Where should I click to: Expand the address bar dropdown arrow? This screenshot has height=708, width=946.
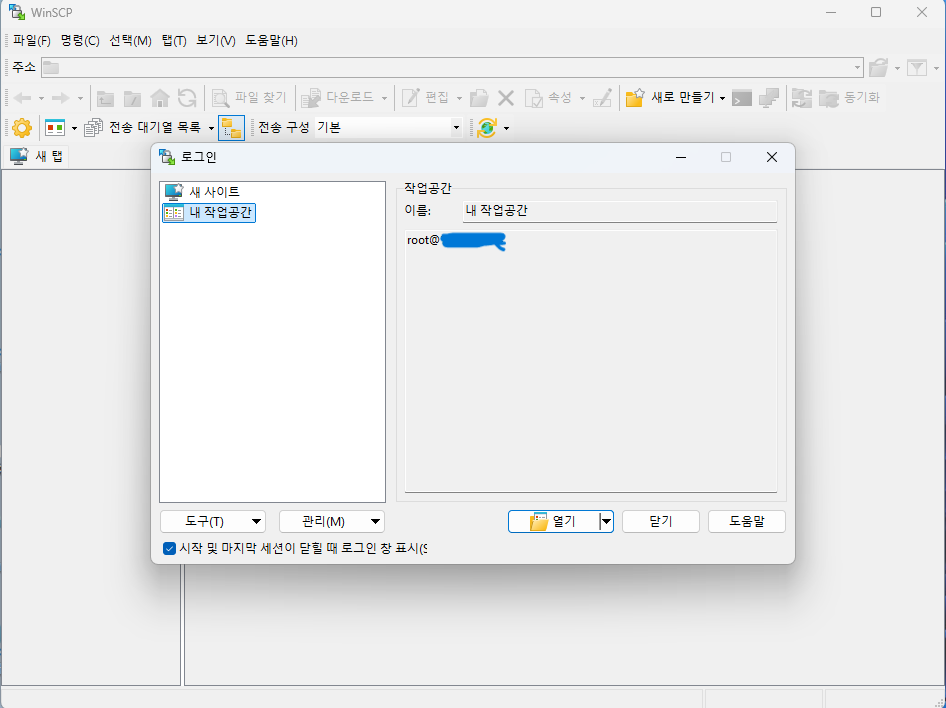tap(857, 68)
